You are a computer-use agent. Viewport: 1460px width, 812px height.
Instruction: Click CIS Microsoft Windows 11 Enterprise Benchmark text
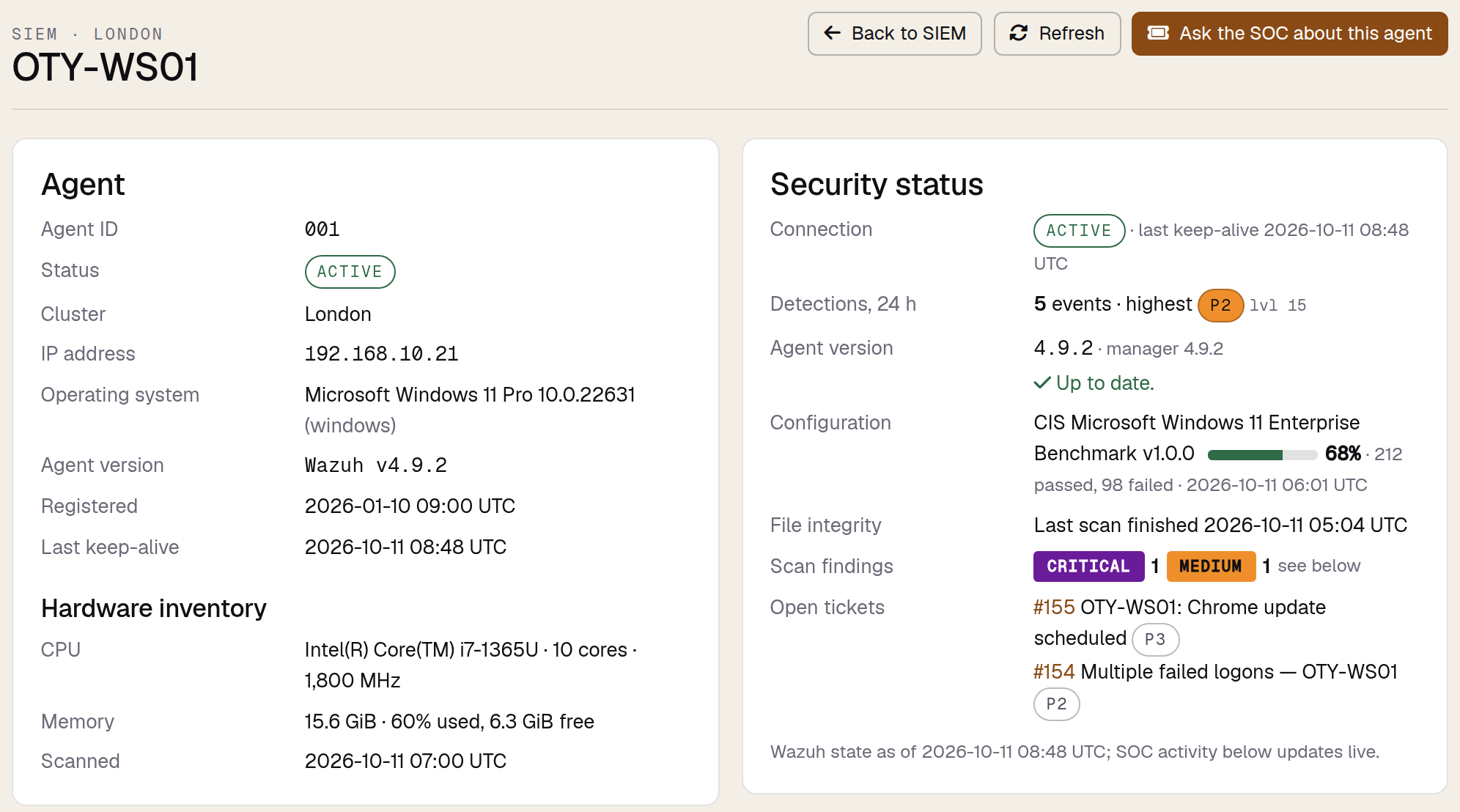[x=1196, y=438]
